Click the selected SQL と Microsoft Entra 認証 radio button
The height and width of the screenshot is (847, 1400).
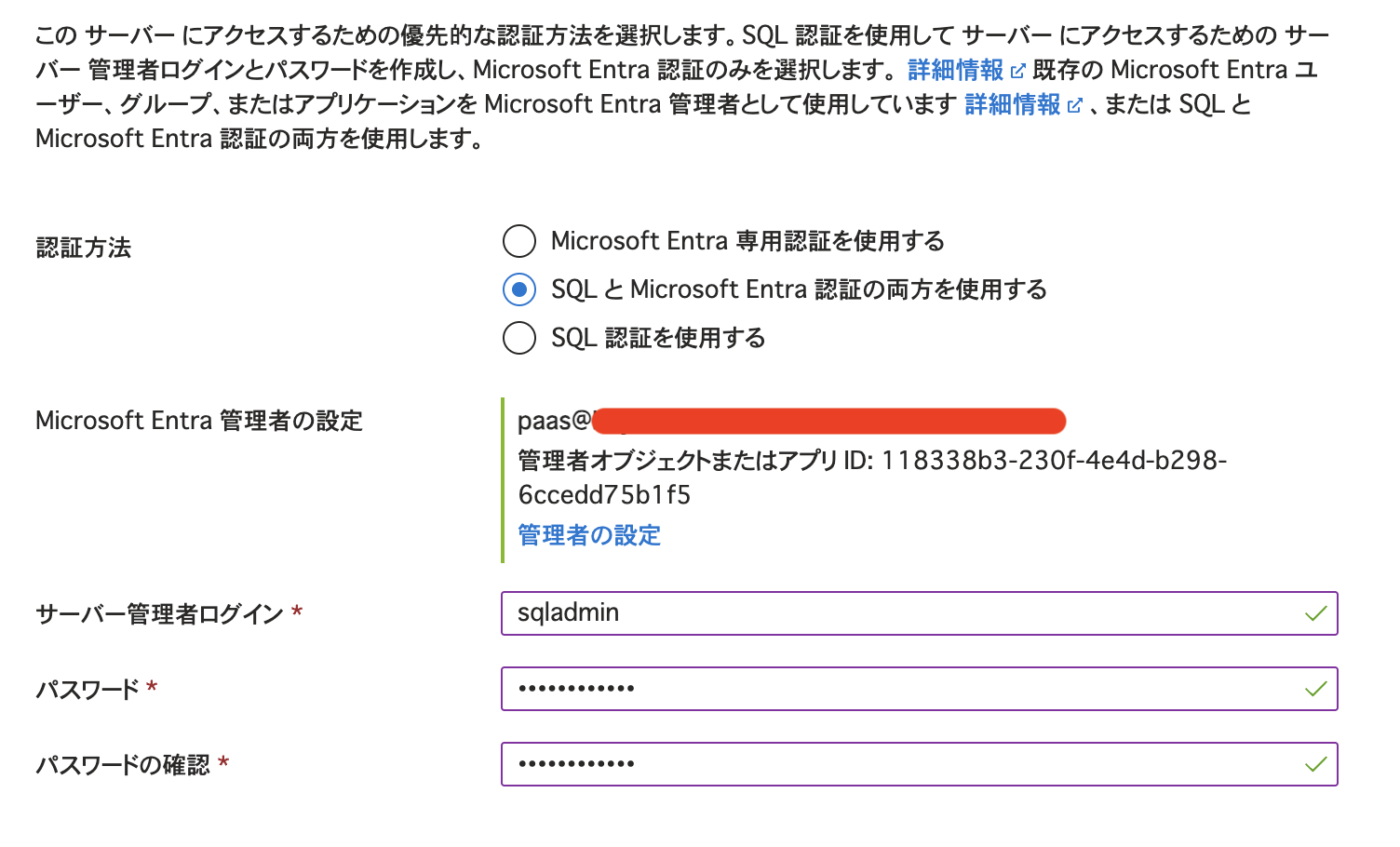click(519, 289)
